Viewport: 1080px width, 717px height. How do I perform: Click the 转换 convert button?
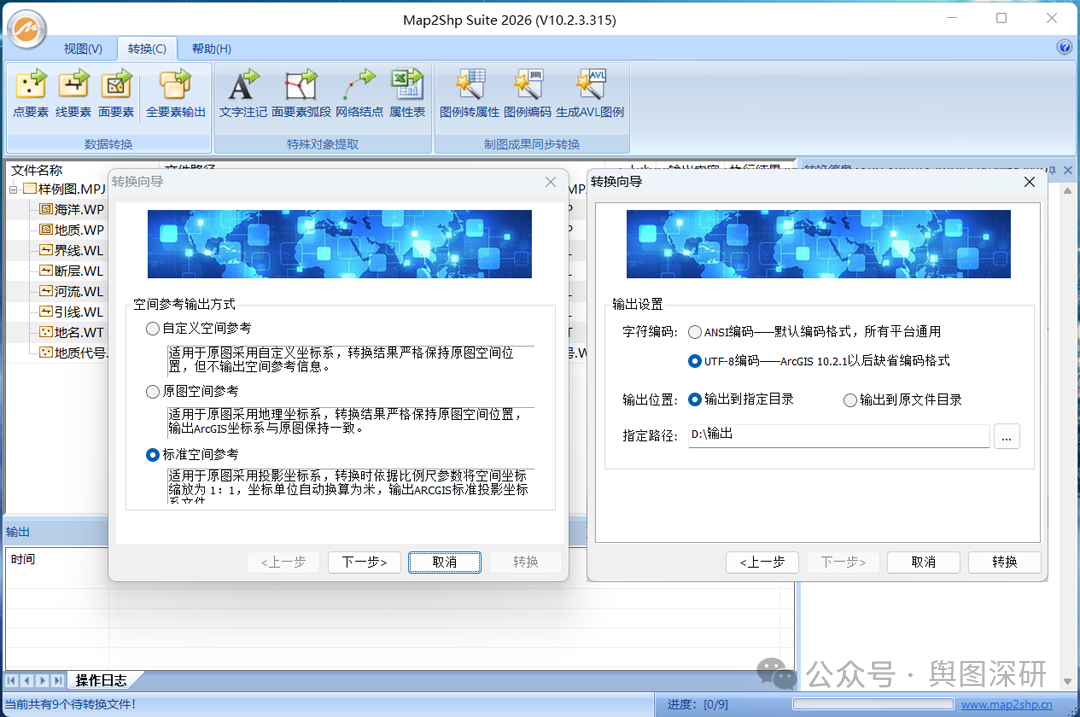[x=1004, y=562]
